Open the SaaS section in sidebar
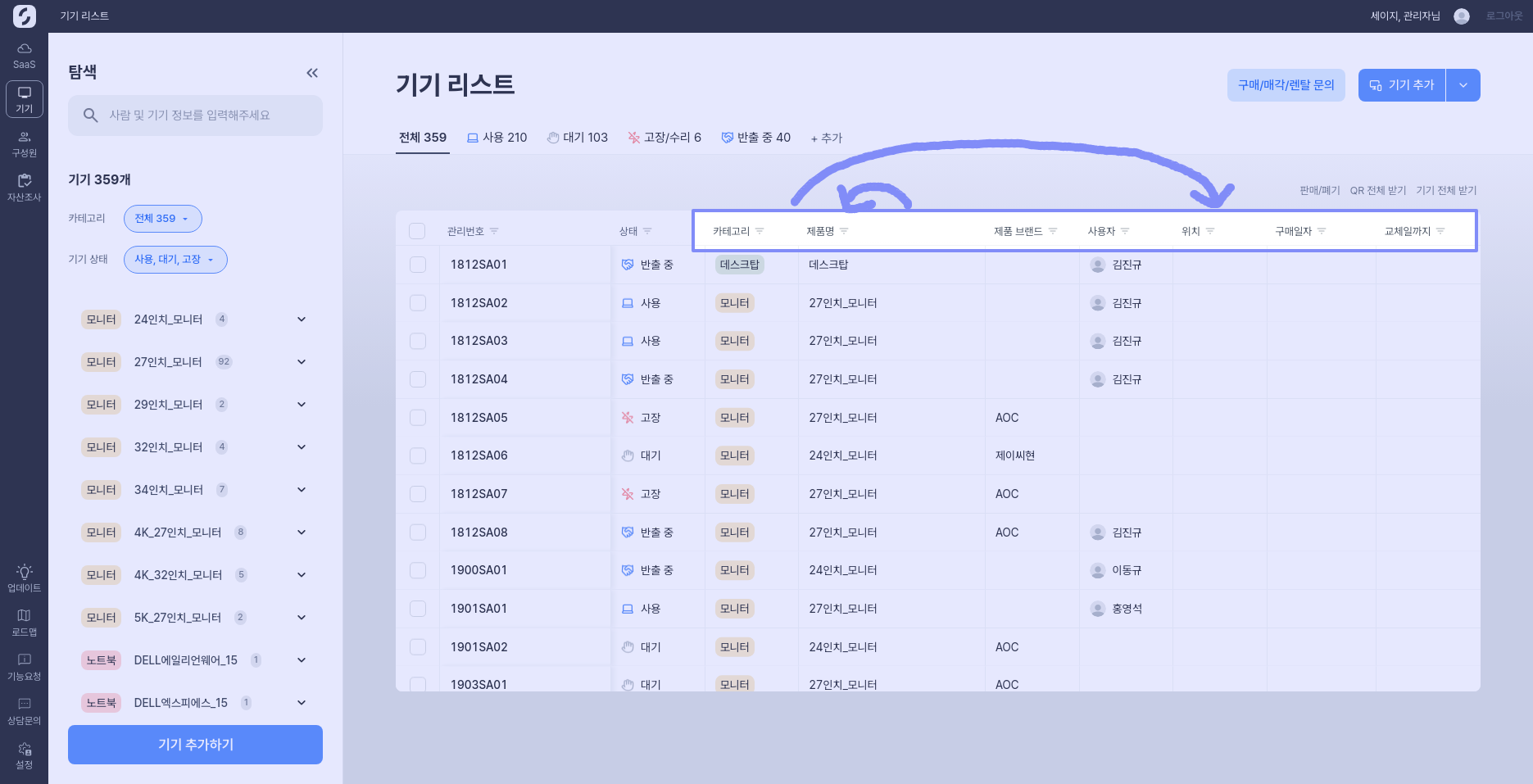Image resolution: width=1533 pixels, height=784 pixels. coord(24,56)
